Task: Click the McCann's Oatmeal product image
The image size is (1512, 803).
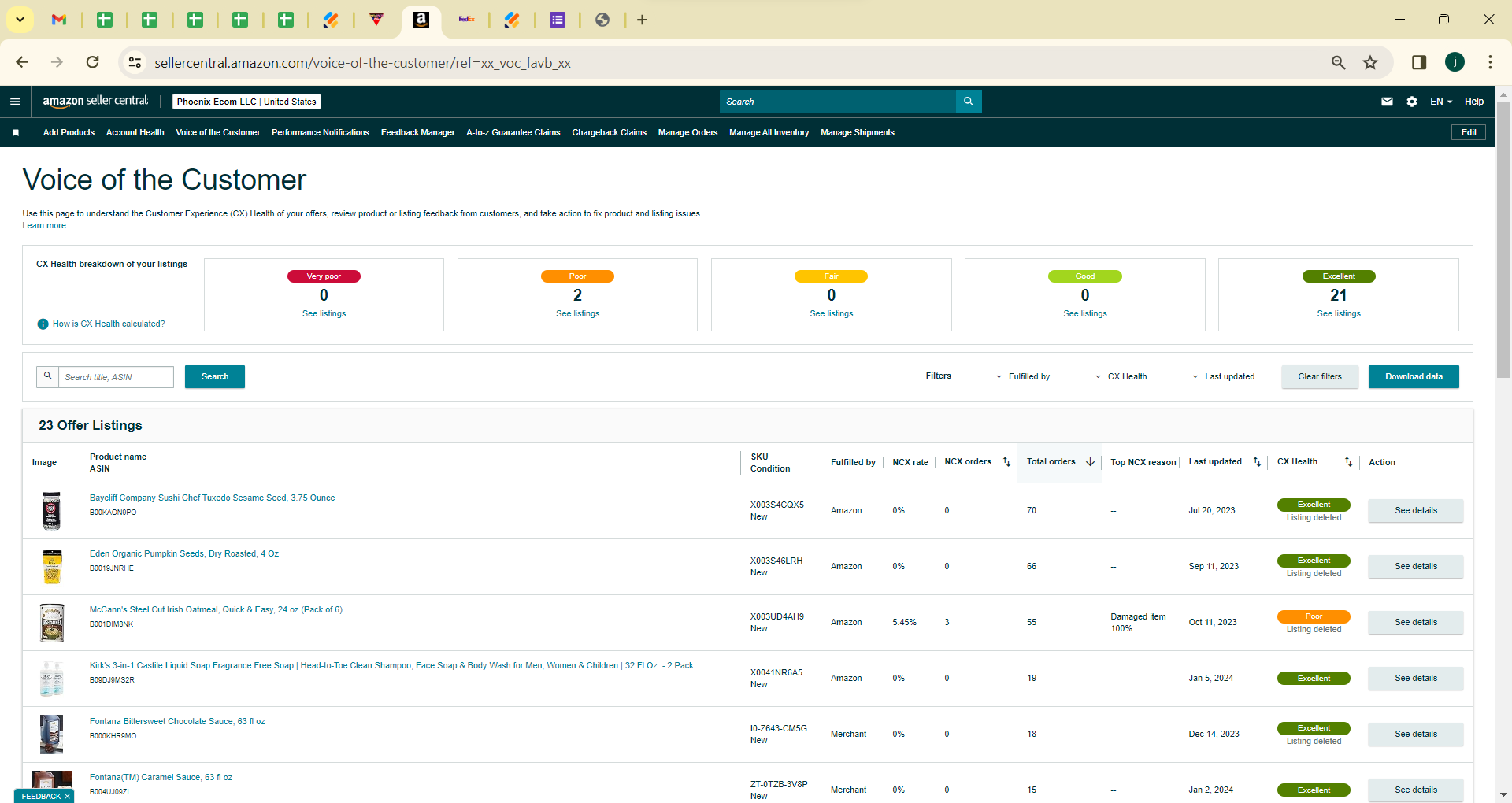Action: point(52,623)
